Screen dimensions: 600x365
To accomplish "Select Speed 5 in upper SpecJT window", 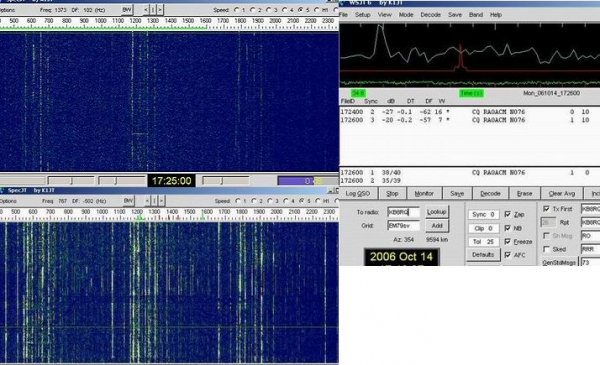I will click(301, 10).
